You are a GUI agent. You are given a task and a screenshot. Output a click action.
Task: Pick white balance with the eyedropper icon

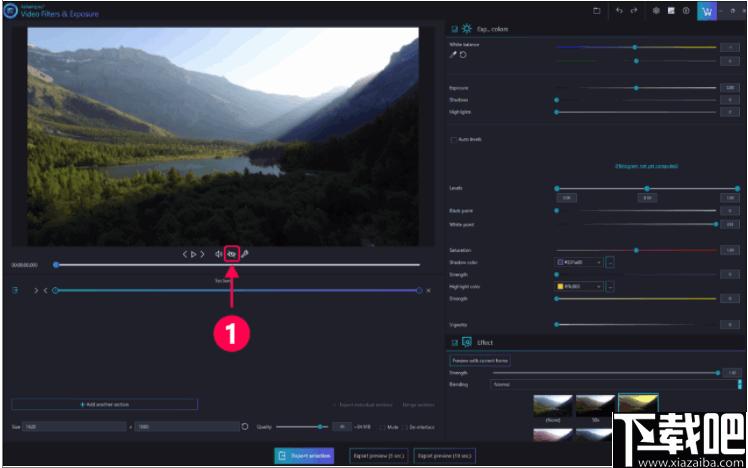click(x=453, y=54)
